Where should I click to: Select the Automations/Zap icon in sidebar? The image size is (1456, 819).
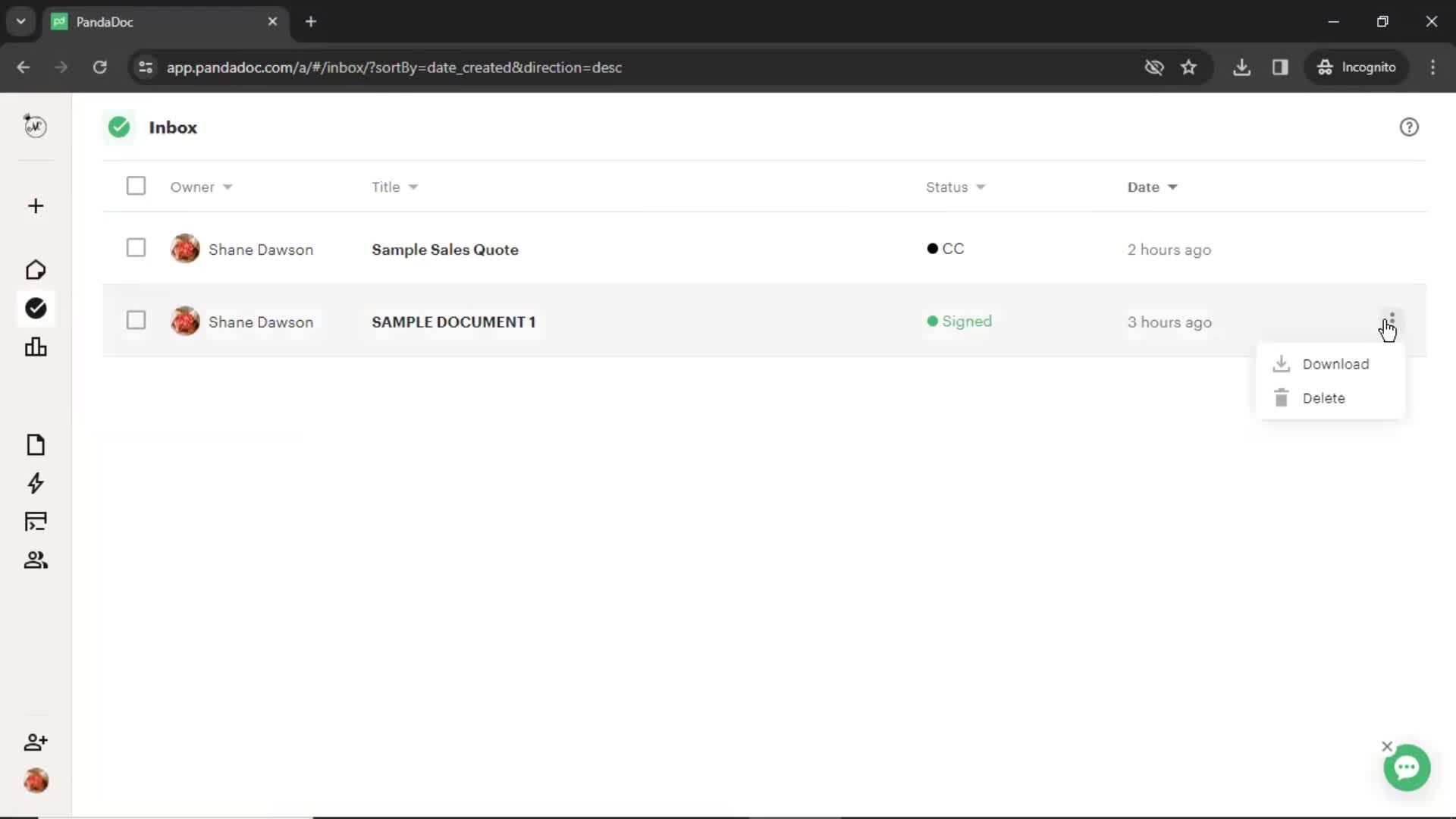(35, 484)
